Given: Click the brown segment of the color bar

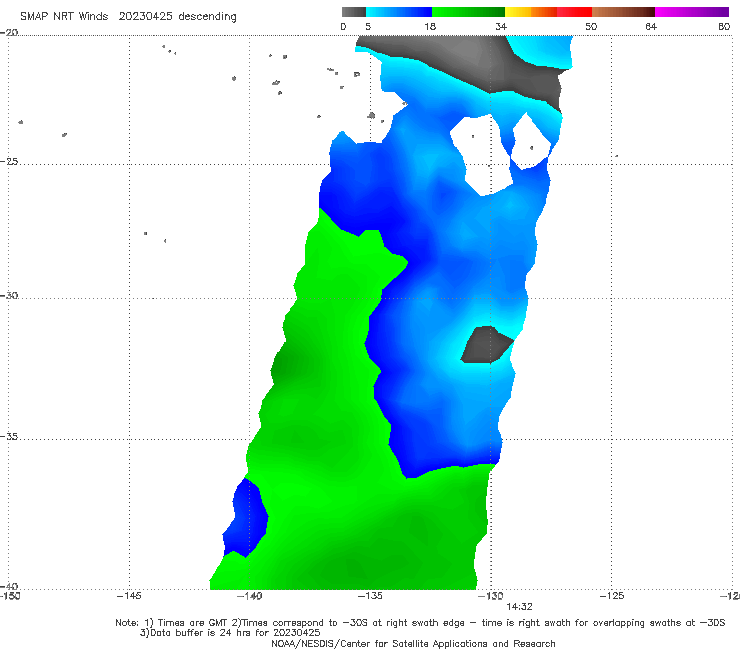Looking at the screenshot, I should [623, 12].
